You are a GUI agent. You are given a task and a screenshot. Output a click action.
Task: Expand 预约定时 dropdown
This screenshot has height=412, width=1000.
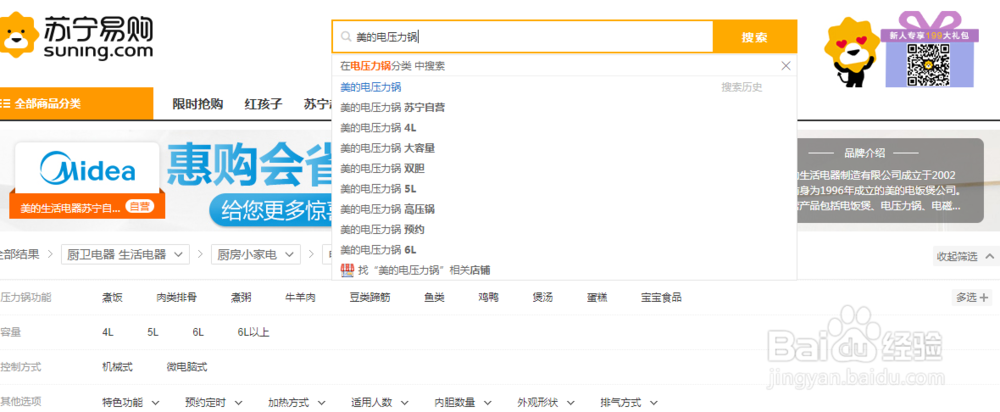pos(214,402)
